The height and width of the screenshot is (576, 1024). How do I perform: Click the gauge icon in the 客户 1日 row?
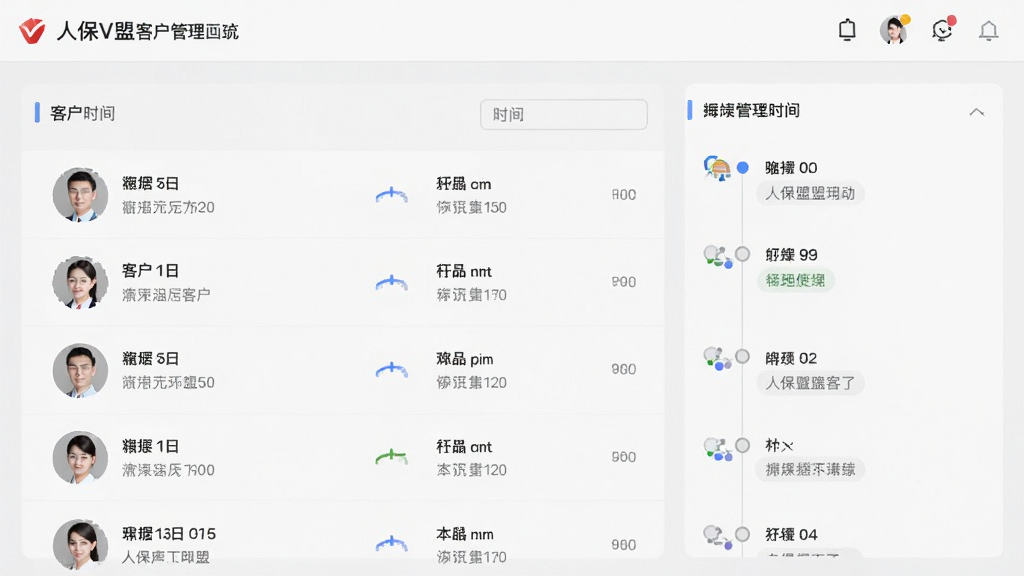(x=392, y=282)
